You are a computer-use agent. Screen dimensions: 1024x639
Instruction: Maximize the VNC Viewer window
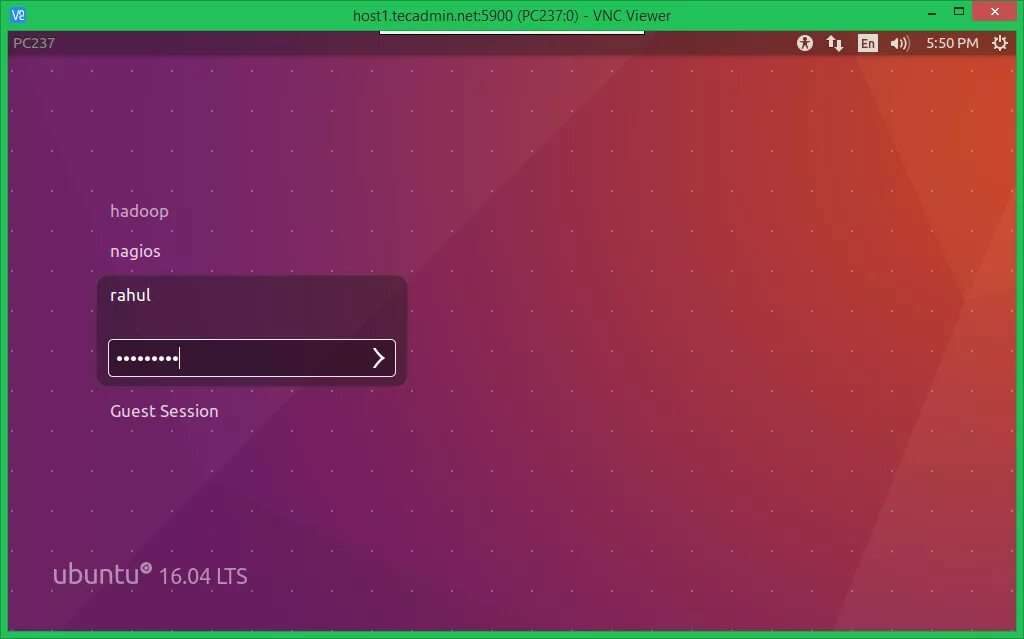959,12
